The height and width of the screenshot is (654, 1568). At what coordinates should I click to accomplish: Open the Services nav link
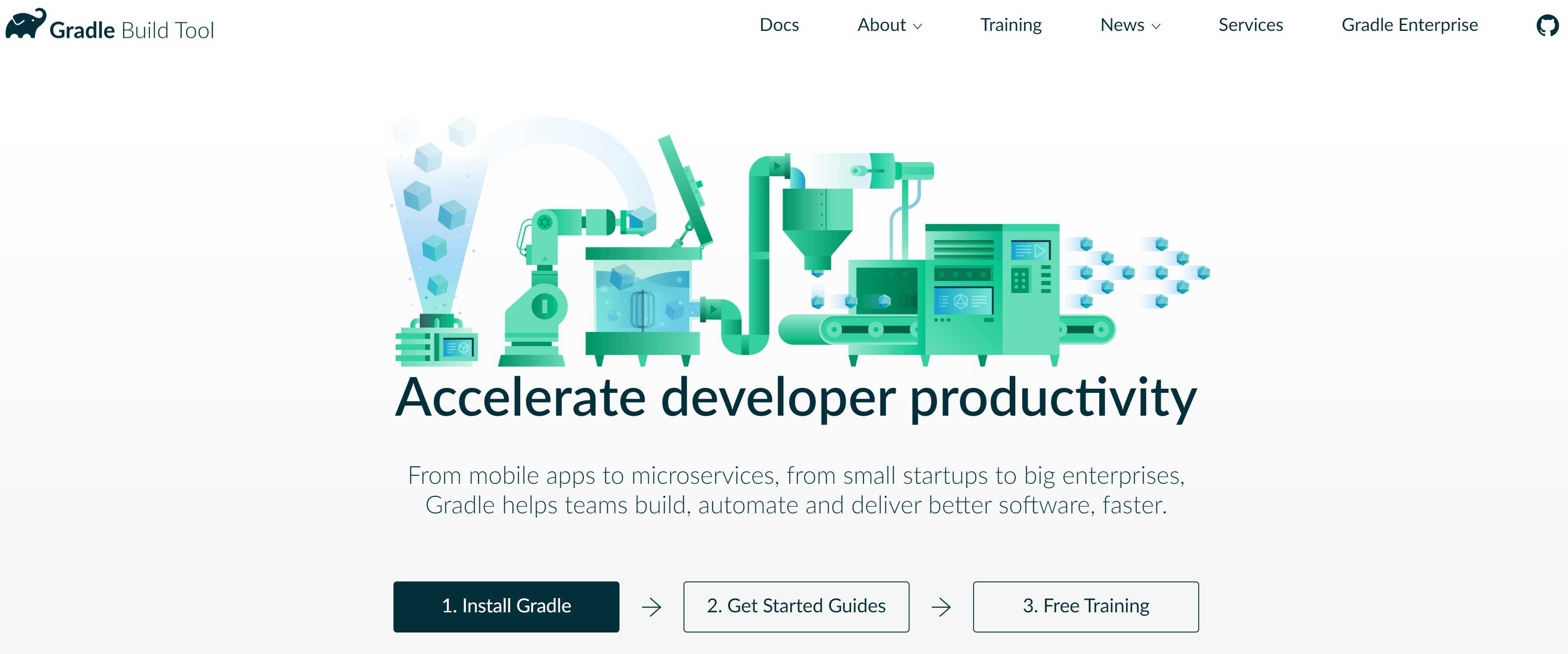pos(1250,25)
